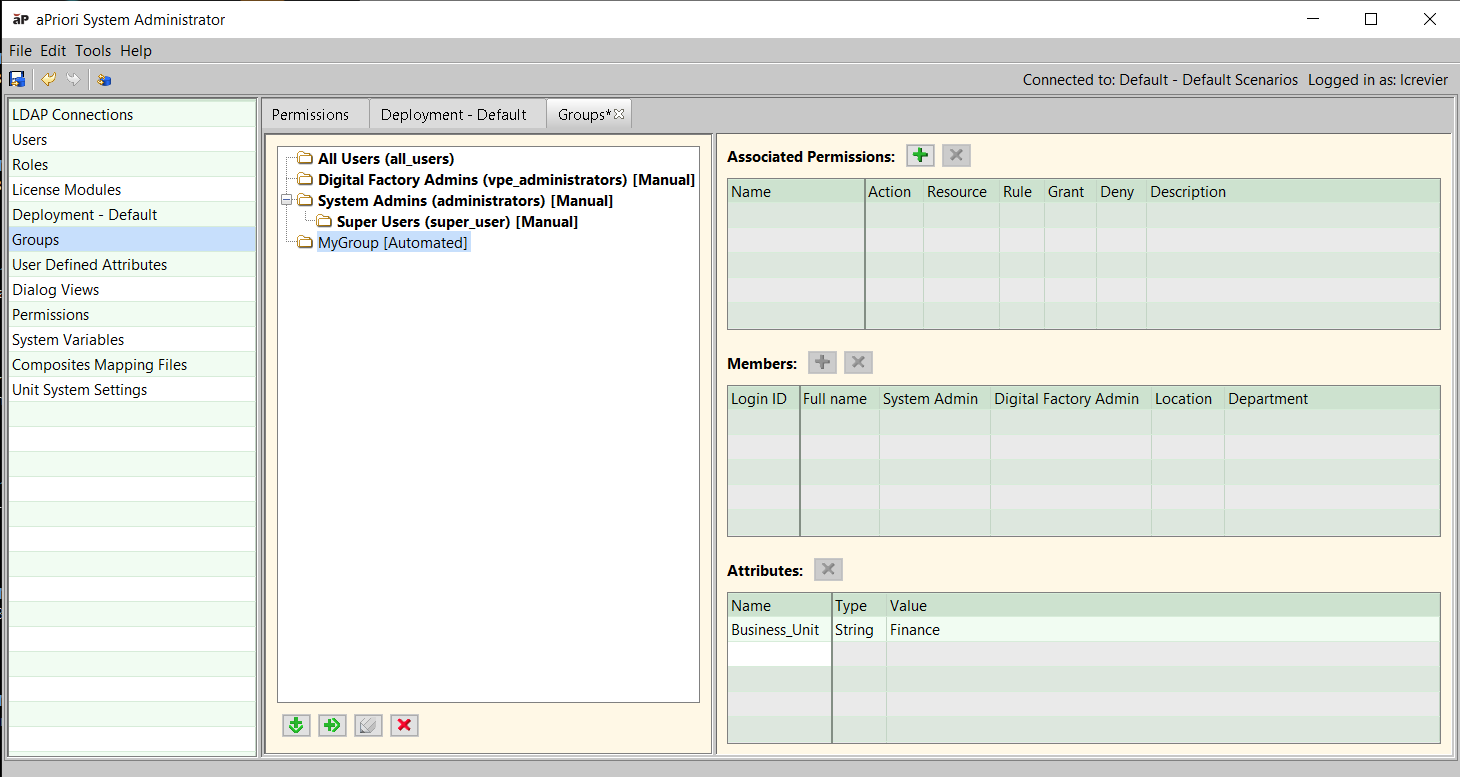Select the Digital Factory Admins group
Viewport: 1460px width, 777px height.
[505, 180]
